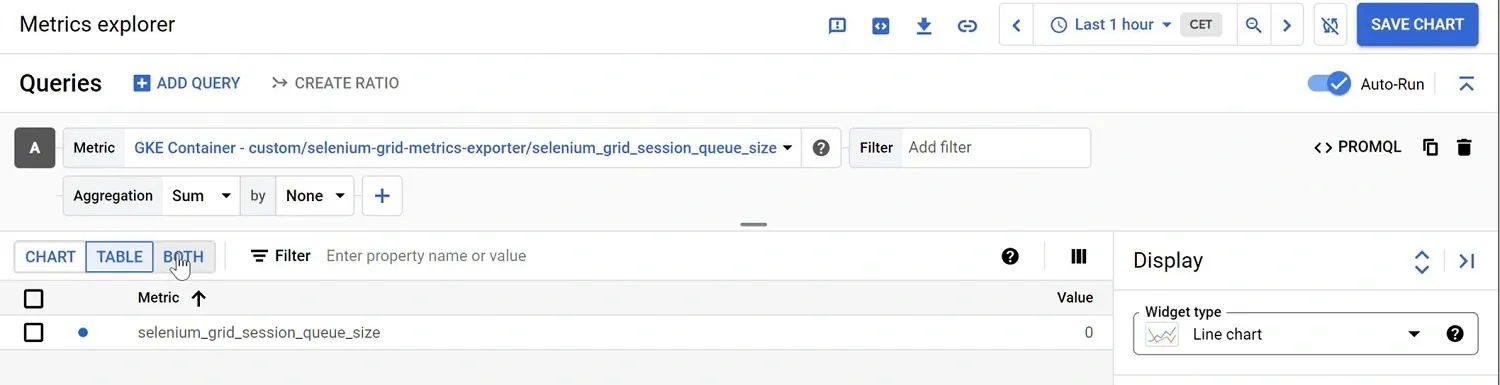Select the BOTH view tab

[184, 257]
